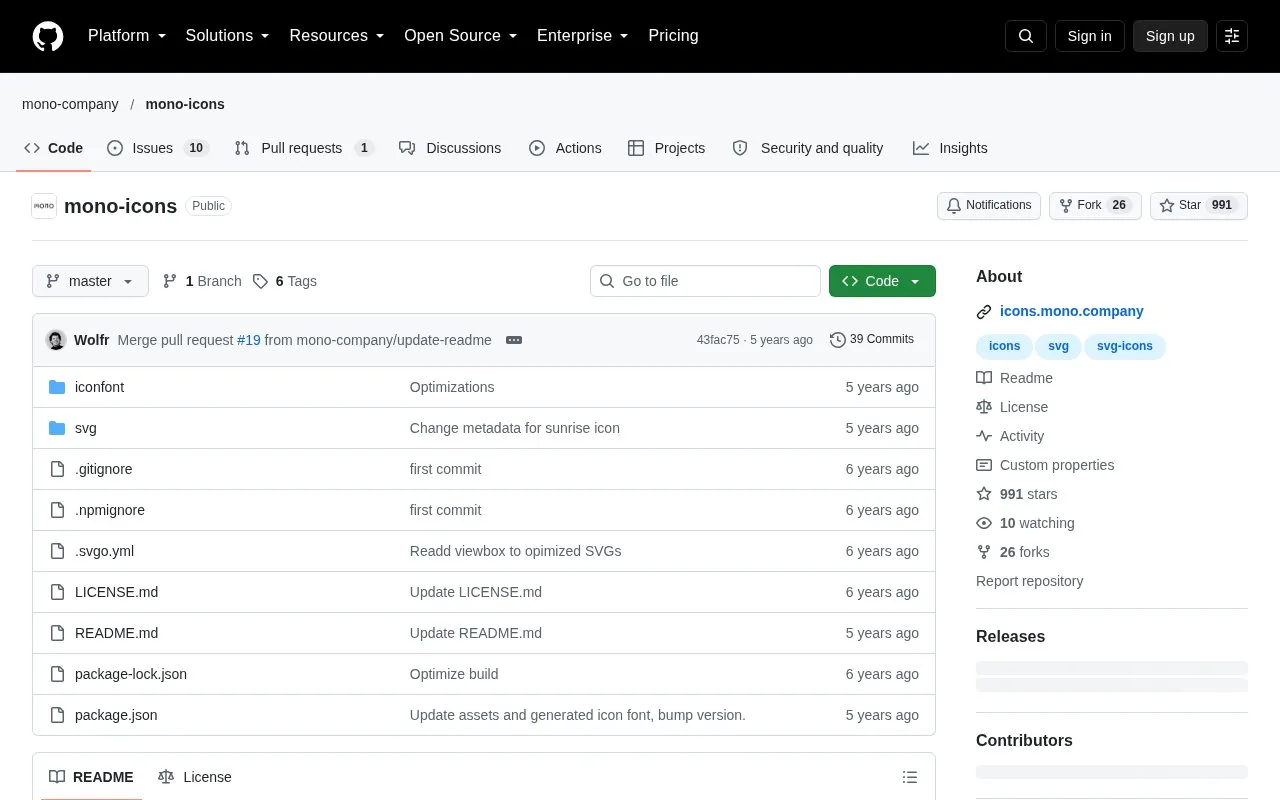
Task: Open the package.json file
Action: [116, 715]
